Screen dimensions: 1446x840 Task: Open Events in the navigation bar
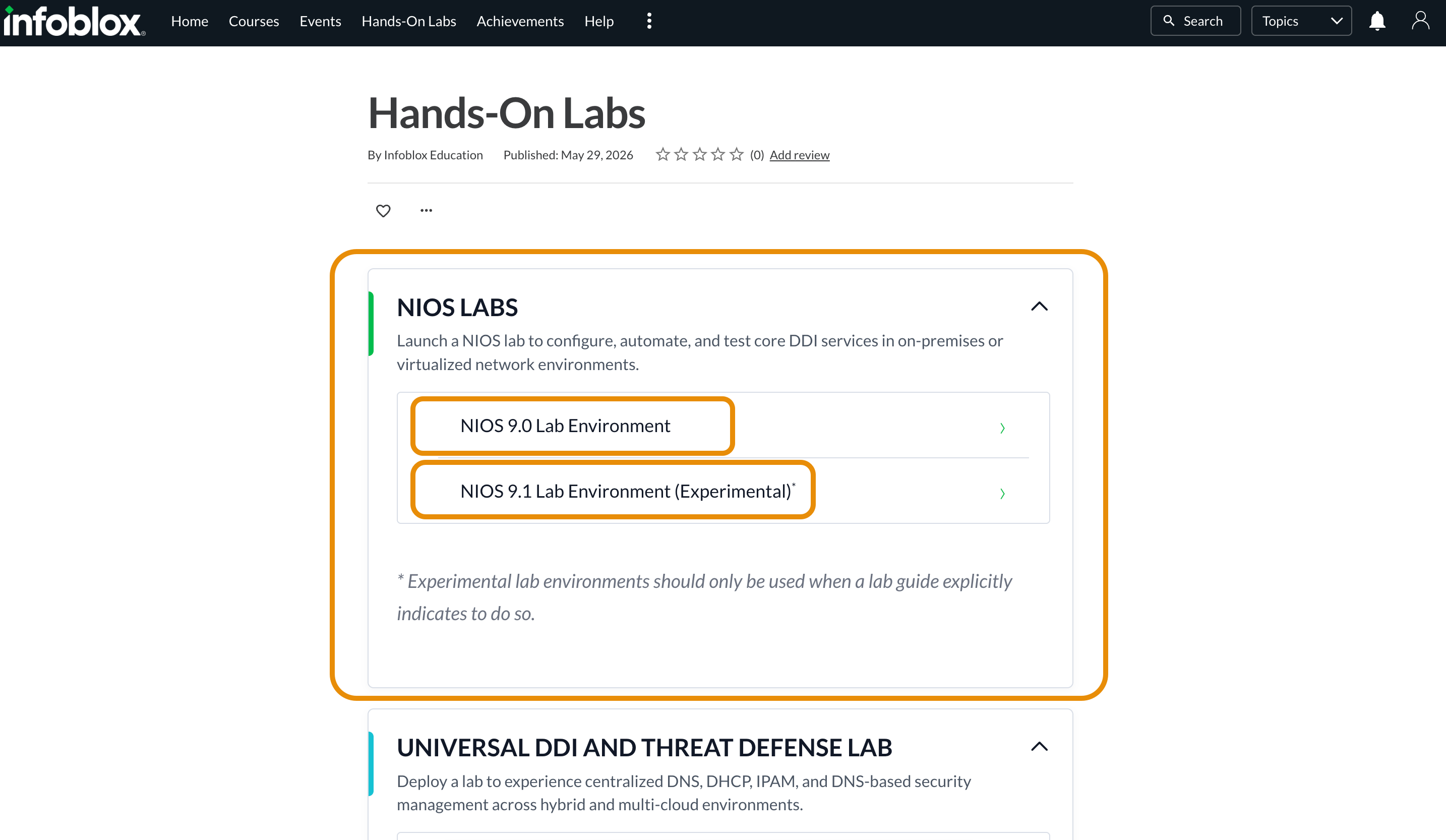320,21
